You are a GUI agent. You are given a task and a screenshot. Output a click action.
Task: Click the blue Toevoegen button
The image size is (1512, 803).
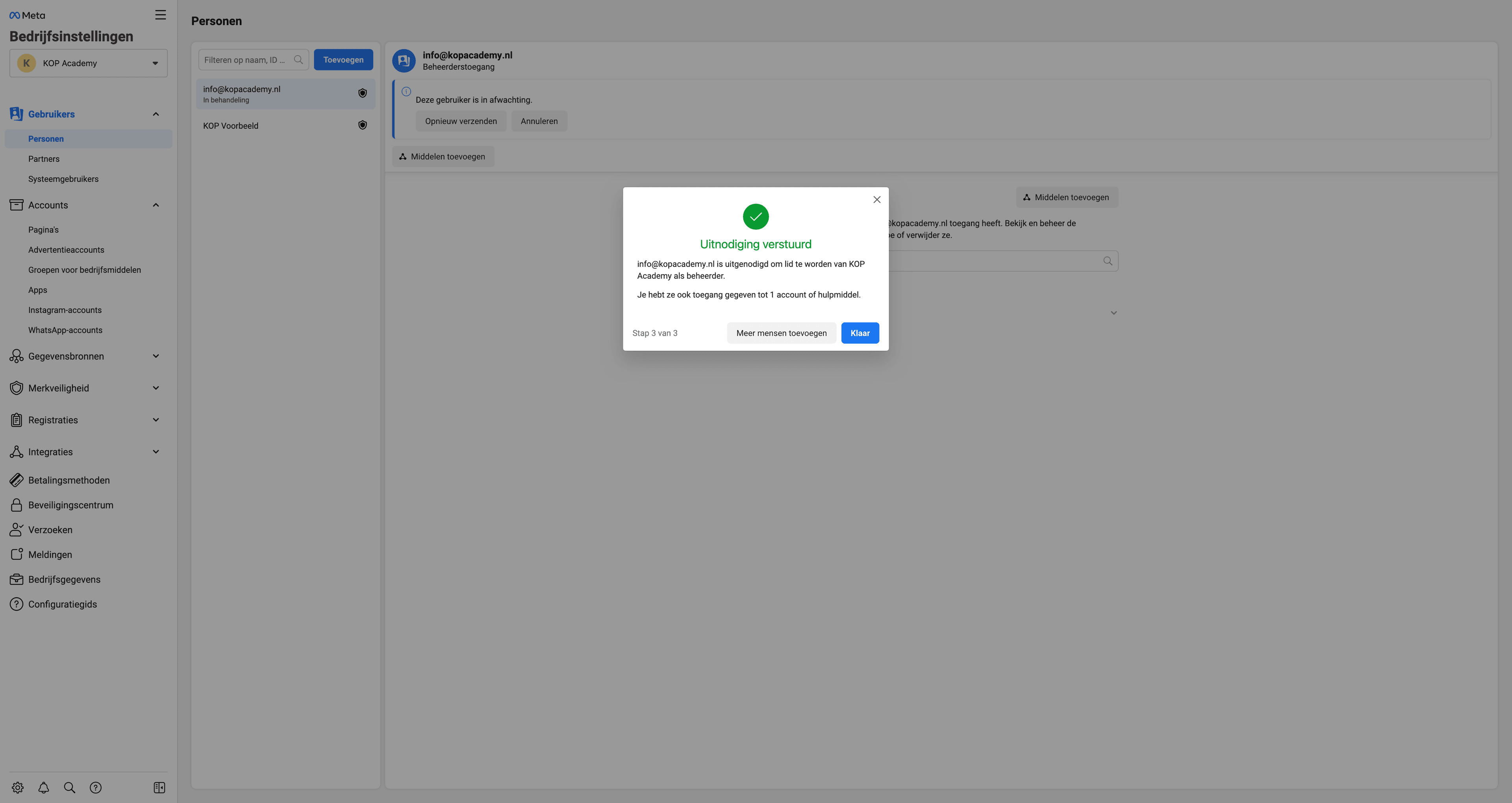pyautogui.click(x=343, y=60)
